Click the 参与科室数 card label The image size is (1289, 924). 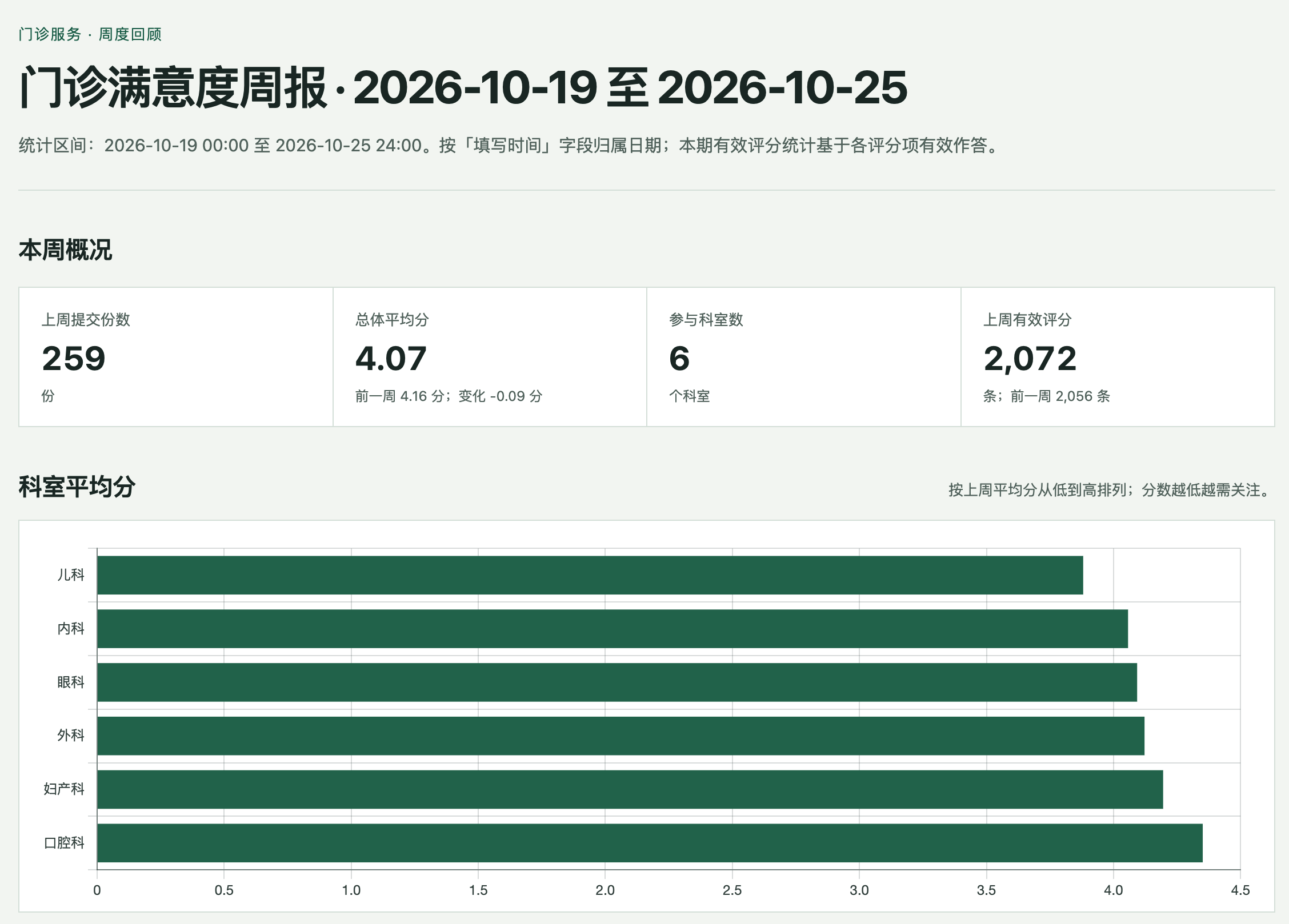click(x=706, y=319)
